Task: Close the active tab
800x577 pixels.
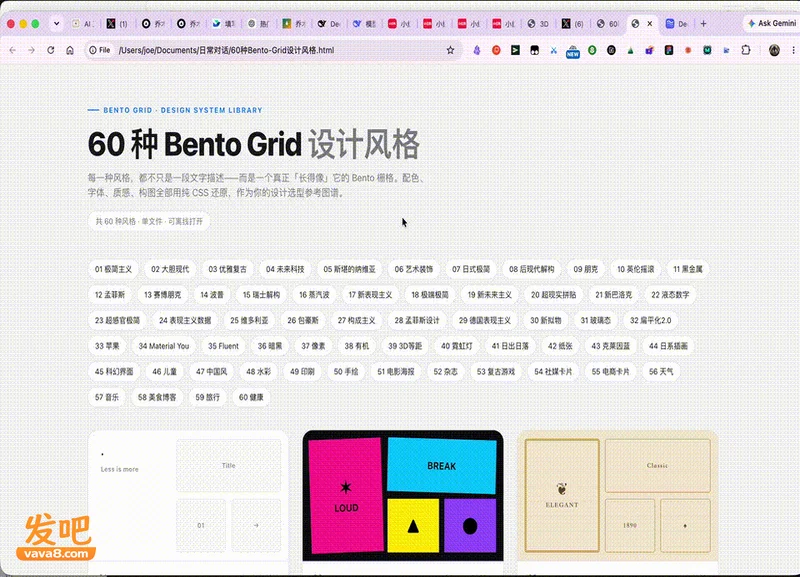Action: [649, 23]
